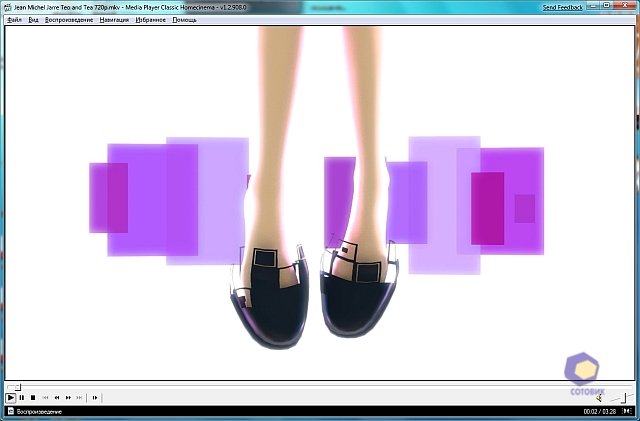
Task: Skip to the next track
Action: point(80,398)
